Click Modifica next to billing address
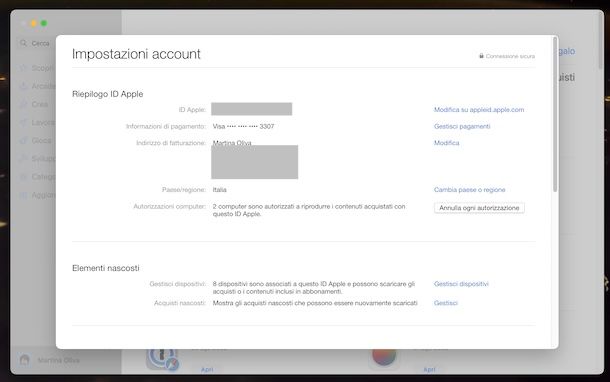 pyautogui.click(x=446, y=143)
